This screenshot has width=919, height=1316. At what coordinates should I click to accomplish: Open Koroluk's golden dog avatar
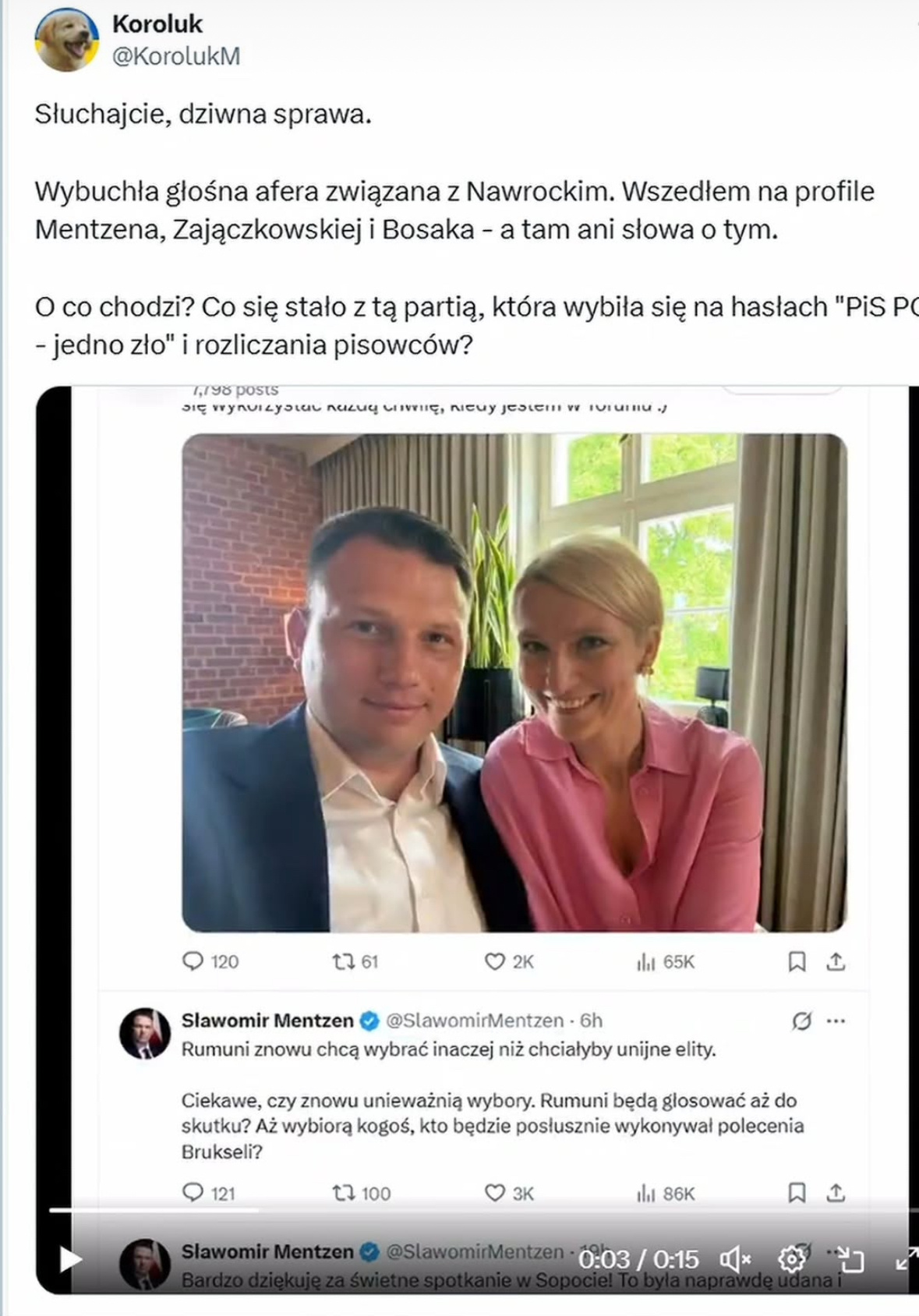click(x=66, y=40)
